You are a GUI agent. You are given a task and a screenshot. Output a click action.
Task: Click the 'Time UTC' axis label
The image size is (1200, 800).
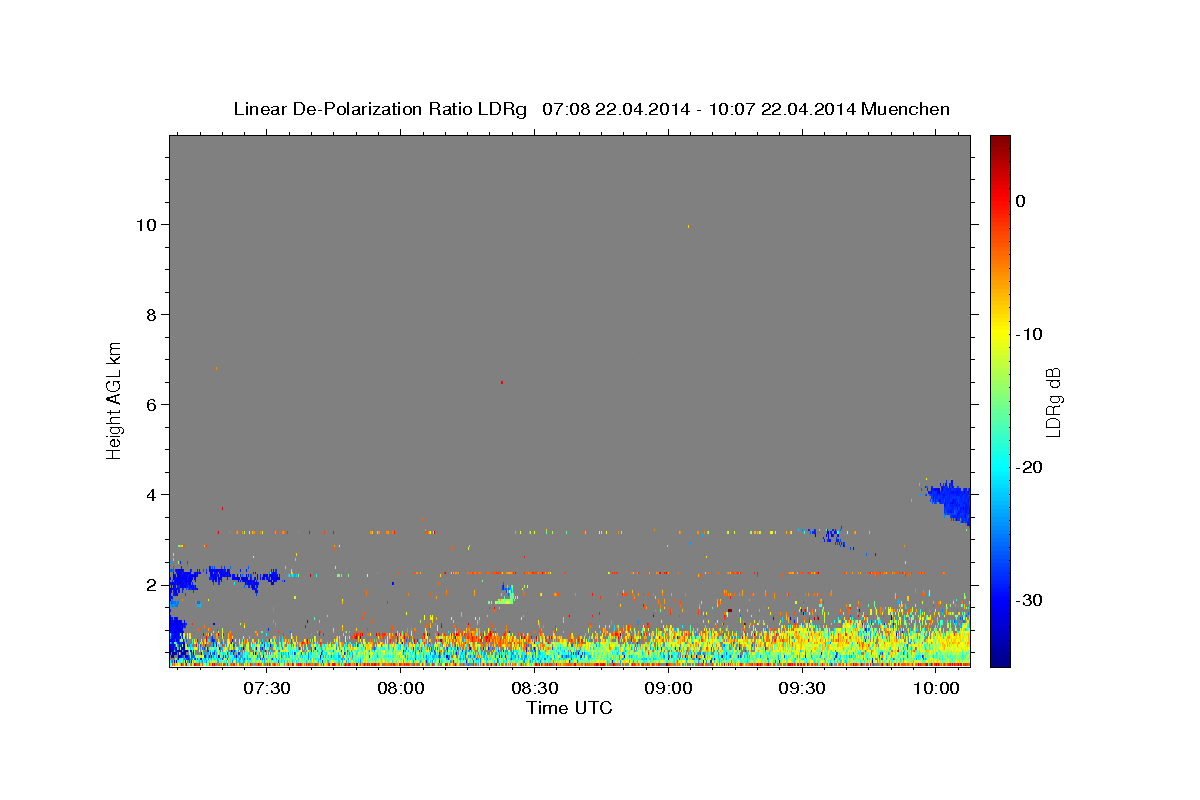[569, 708]
